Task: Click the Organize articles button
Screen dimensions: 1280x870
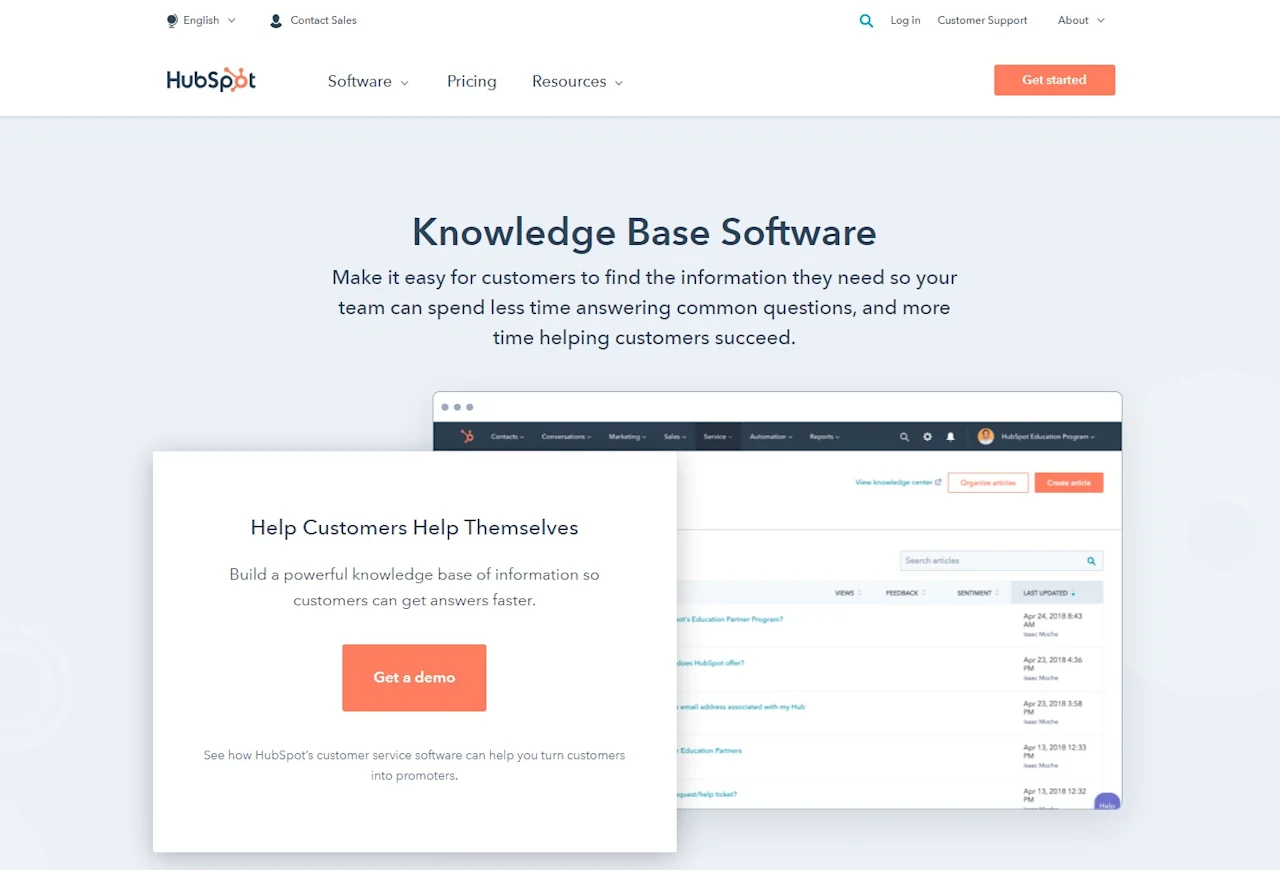Action: point(988,483)
